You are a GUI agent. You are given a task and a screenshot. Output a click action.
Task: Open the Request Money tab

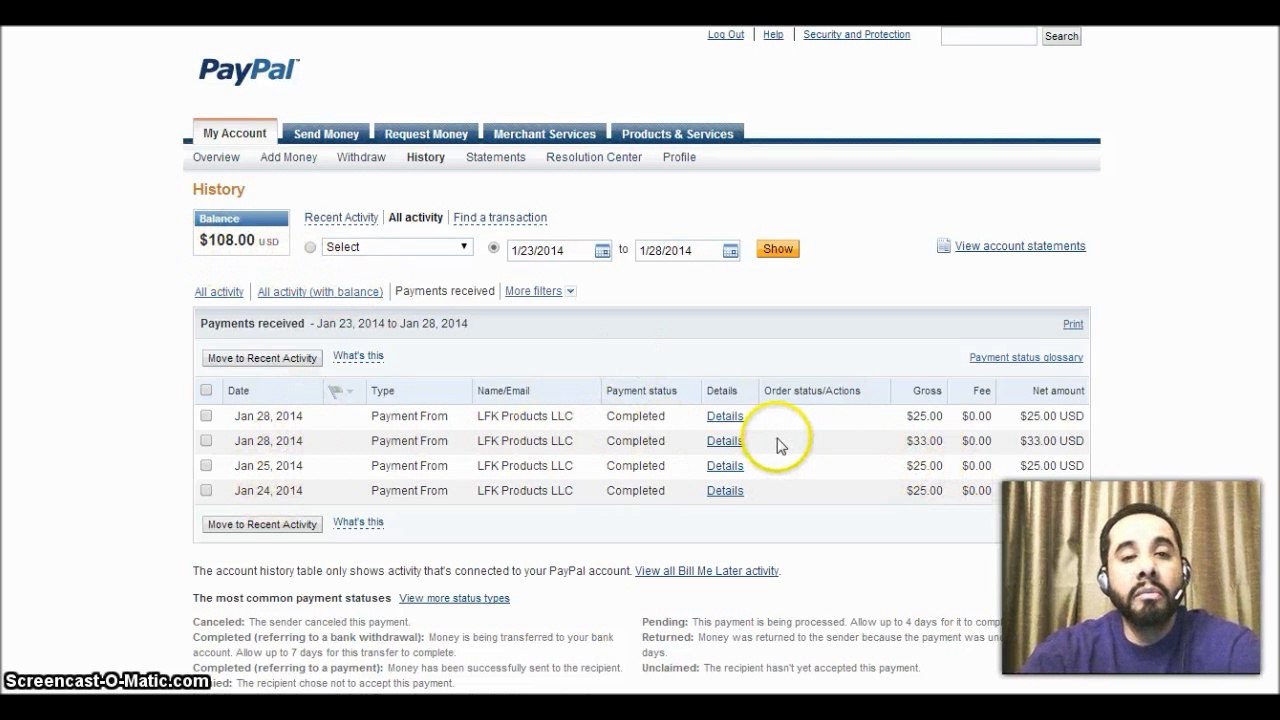(x=426, y=134)
